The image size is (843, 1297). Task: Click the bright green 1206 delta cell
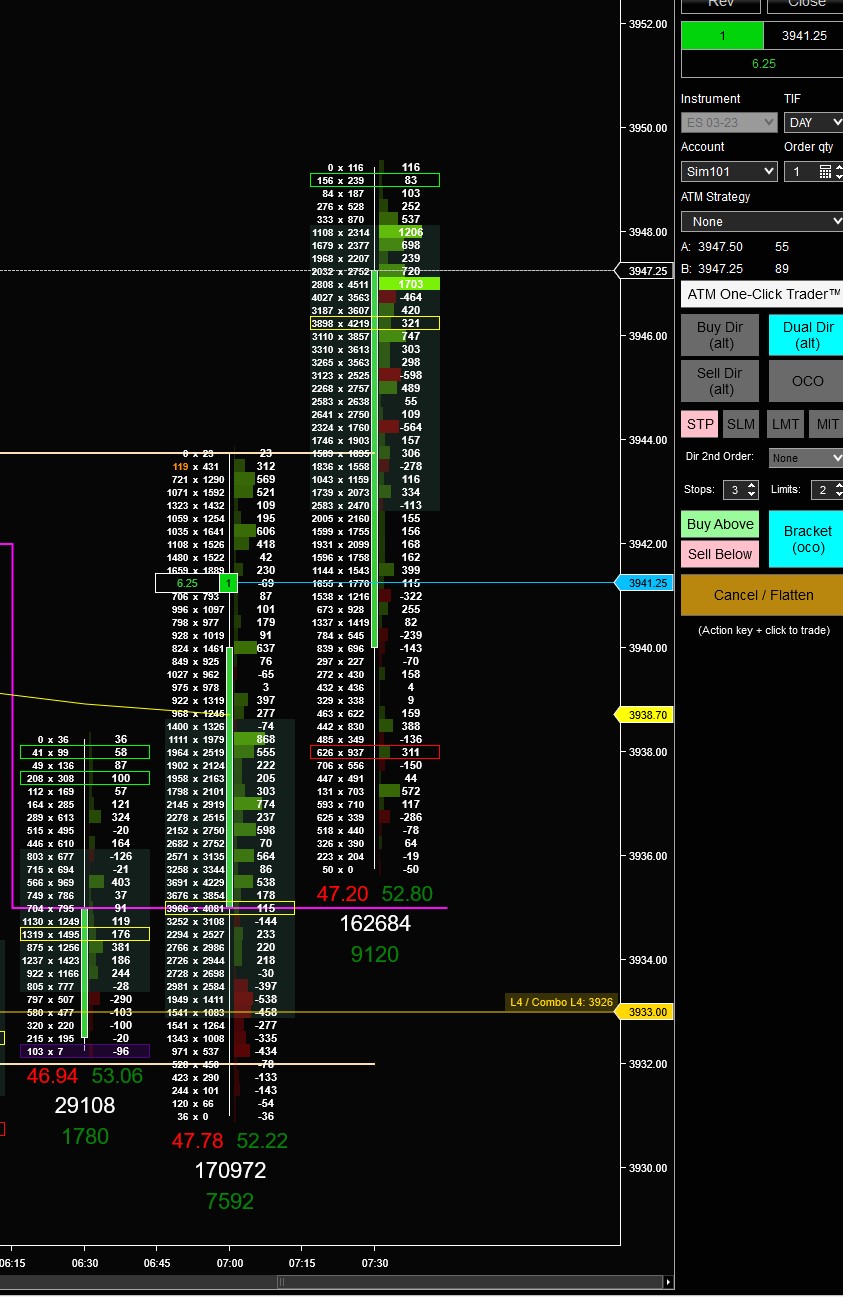(x=409, y=232)
